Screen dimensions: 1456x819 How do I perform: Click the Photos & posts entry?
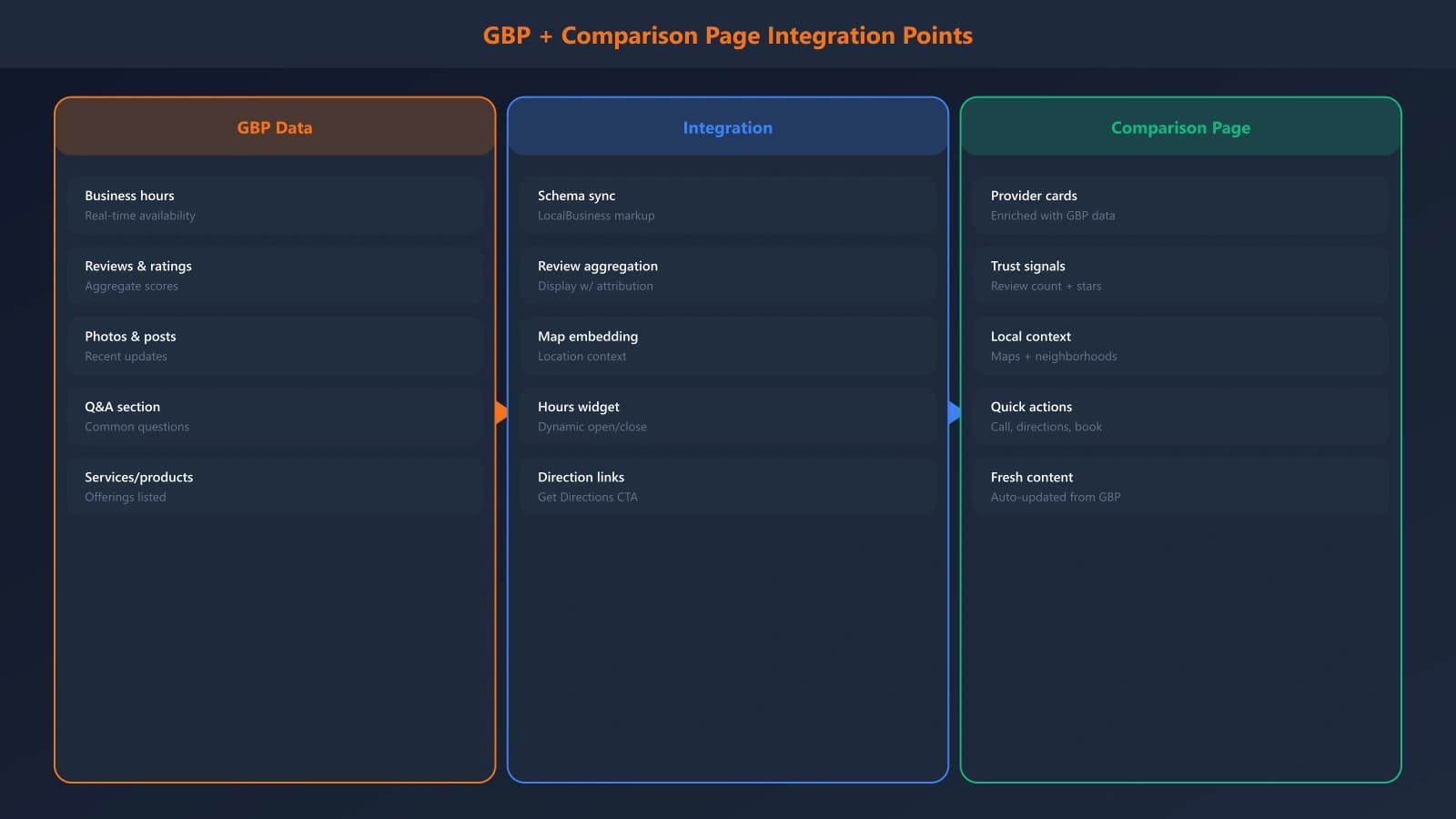point(275,345)
